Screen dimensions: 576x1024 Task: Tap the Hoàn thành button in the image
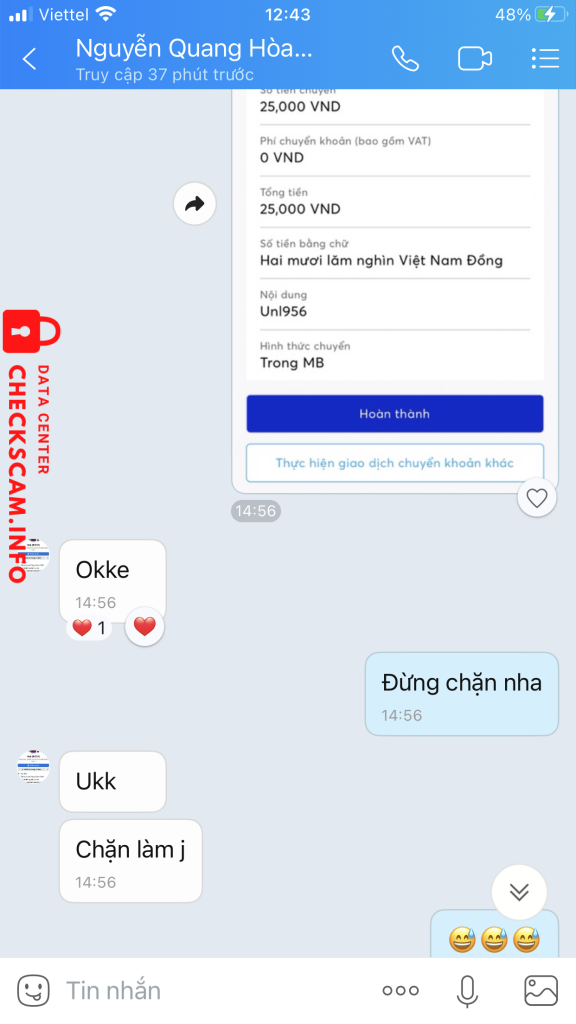(x=394, y=413)
